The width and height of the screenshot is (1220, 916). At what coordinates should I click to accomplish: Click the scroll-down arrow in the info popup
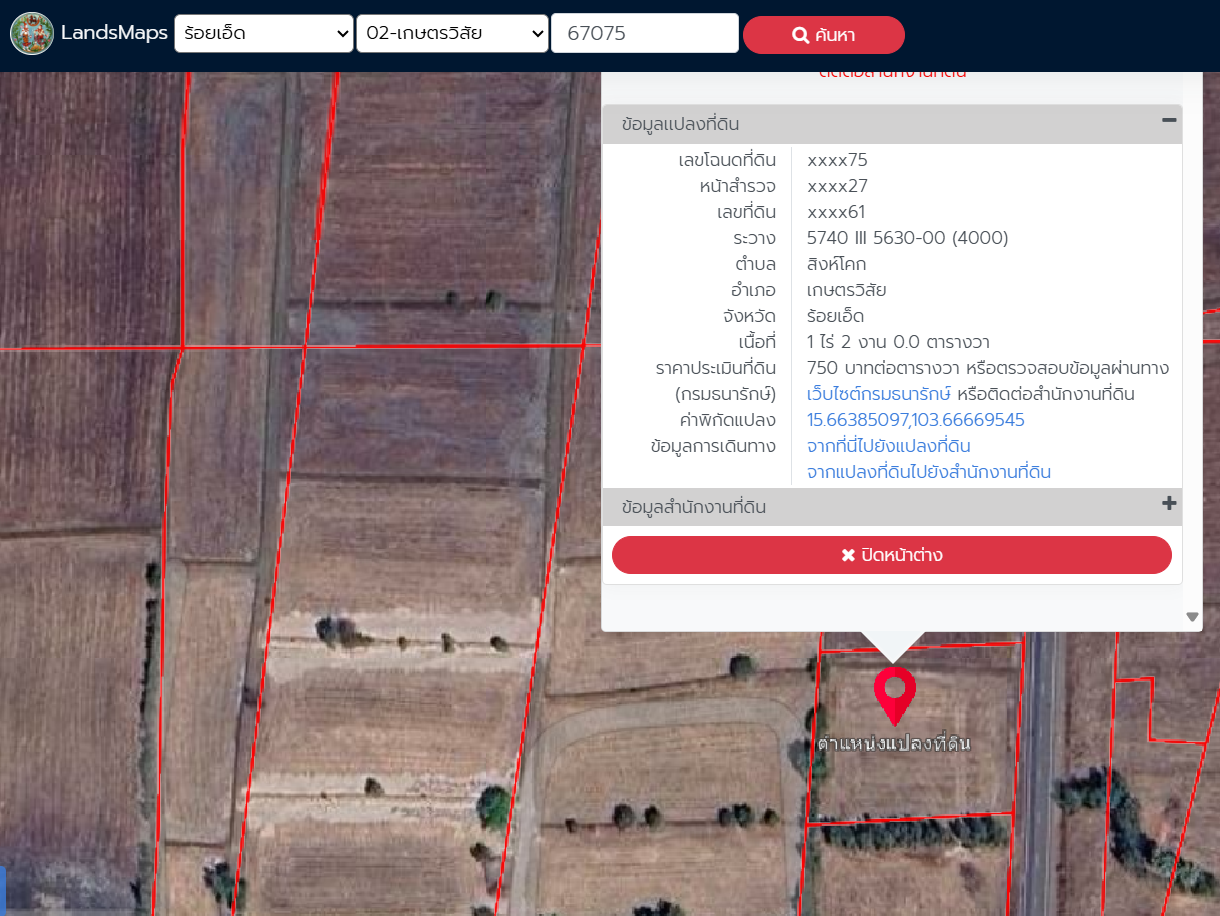(1192, 617)
